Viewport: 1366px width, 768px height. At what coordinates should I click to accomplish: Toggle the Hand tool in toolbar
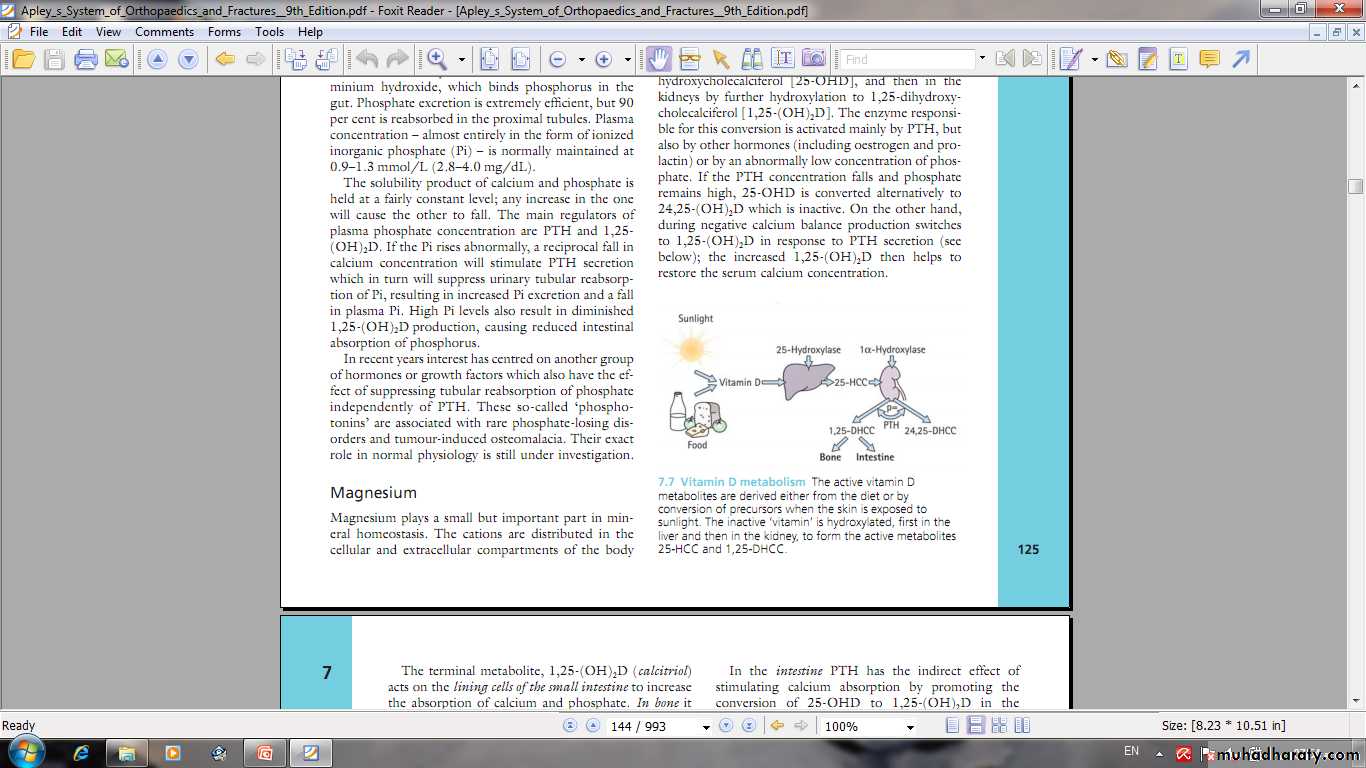(659, 59)
